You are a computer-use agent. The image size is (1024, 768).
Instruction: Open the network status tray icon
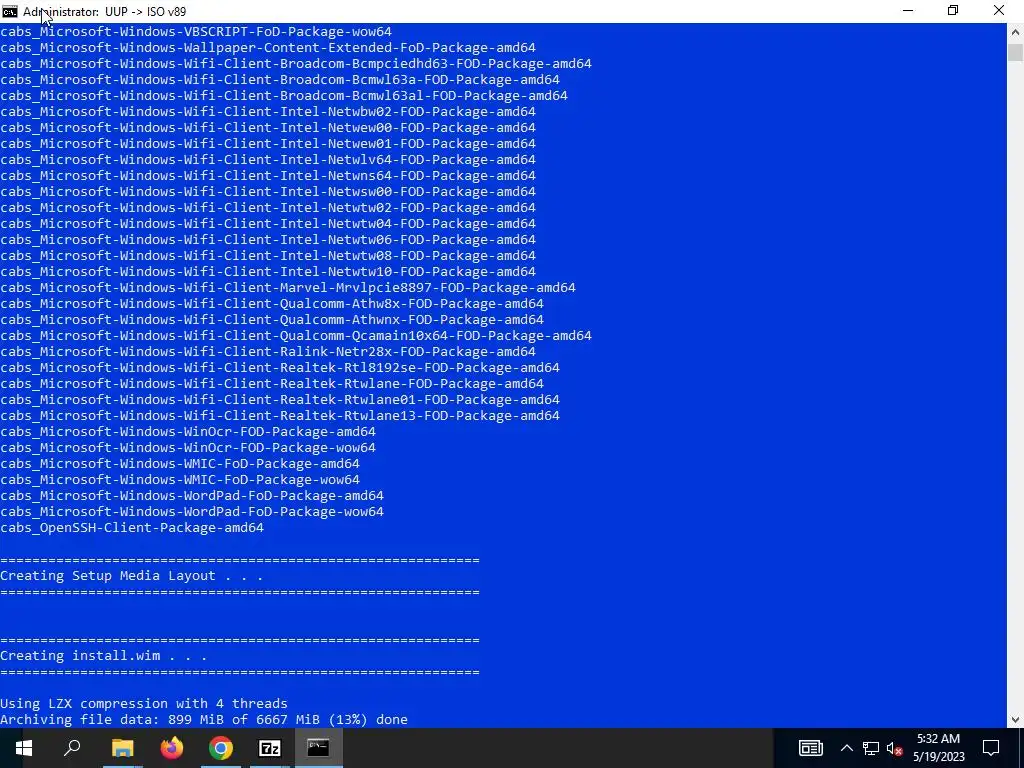tap(871, 748)
